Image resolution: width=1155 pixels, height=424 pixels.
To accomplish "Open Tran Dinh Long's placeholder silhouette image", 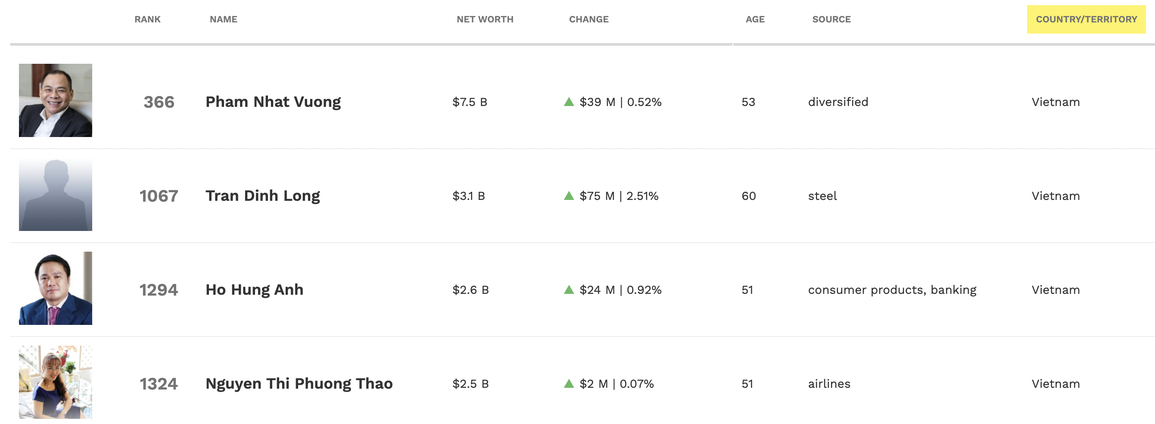I will pos(55,194).
